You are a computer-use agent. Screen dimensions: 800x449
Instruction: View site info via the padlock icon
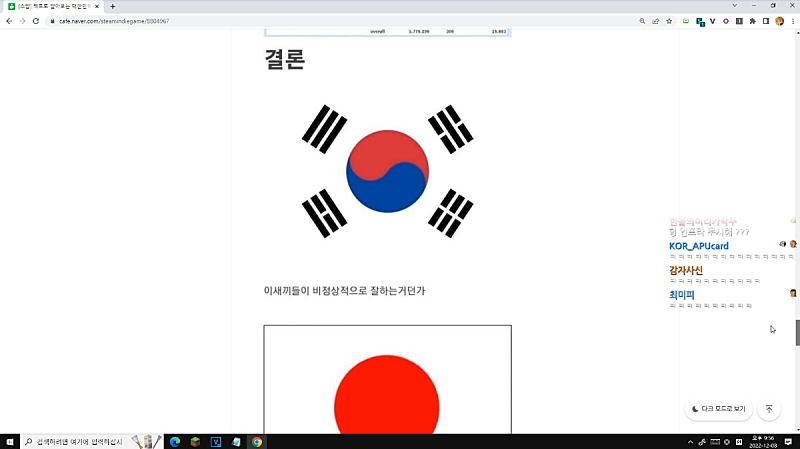point(52,21)
